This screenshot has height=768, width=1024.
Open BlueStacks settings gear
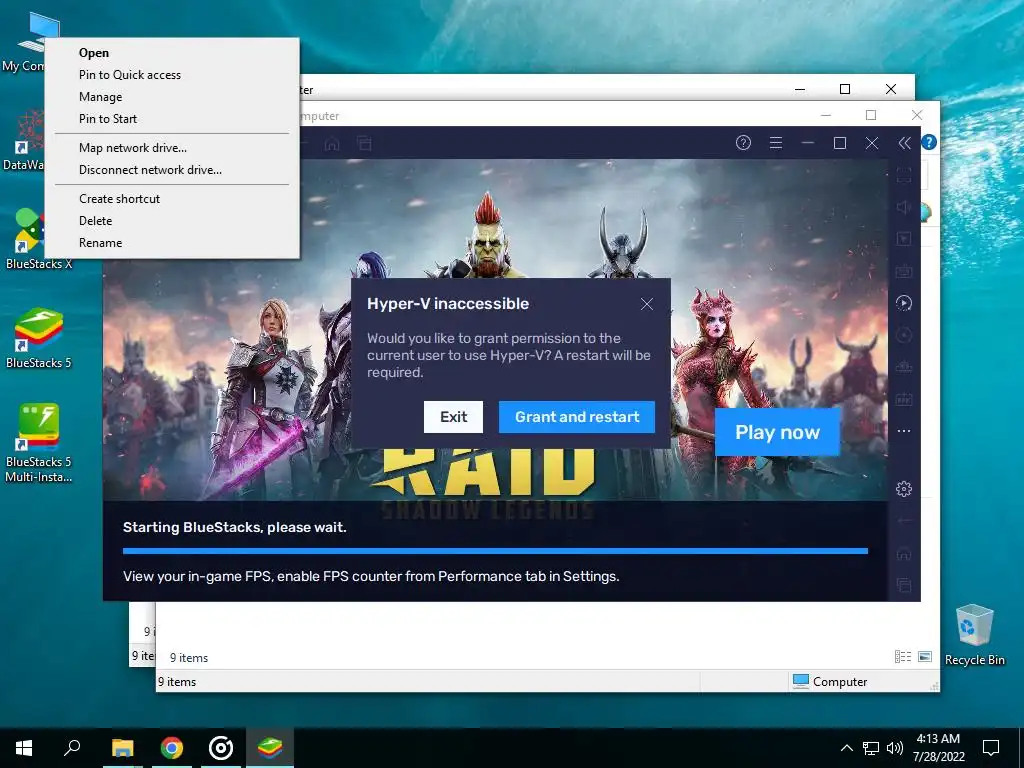point(904,488)
